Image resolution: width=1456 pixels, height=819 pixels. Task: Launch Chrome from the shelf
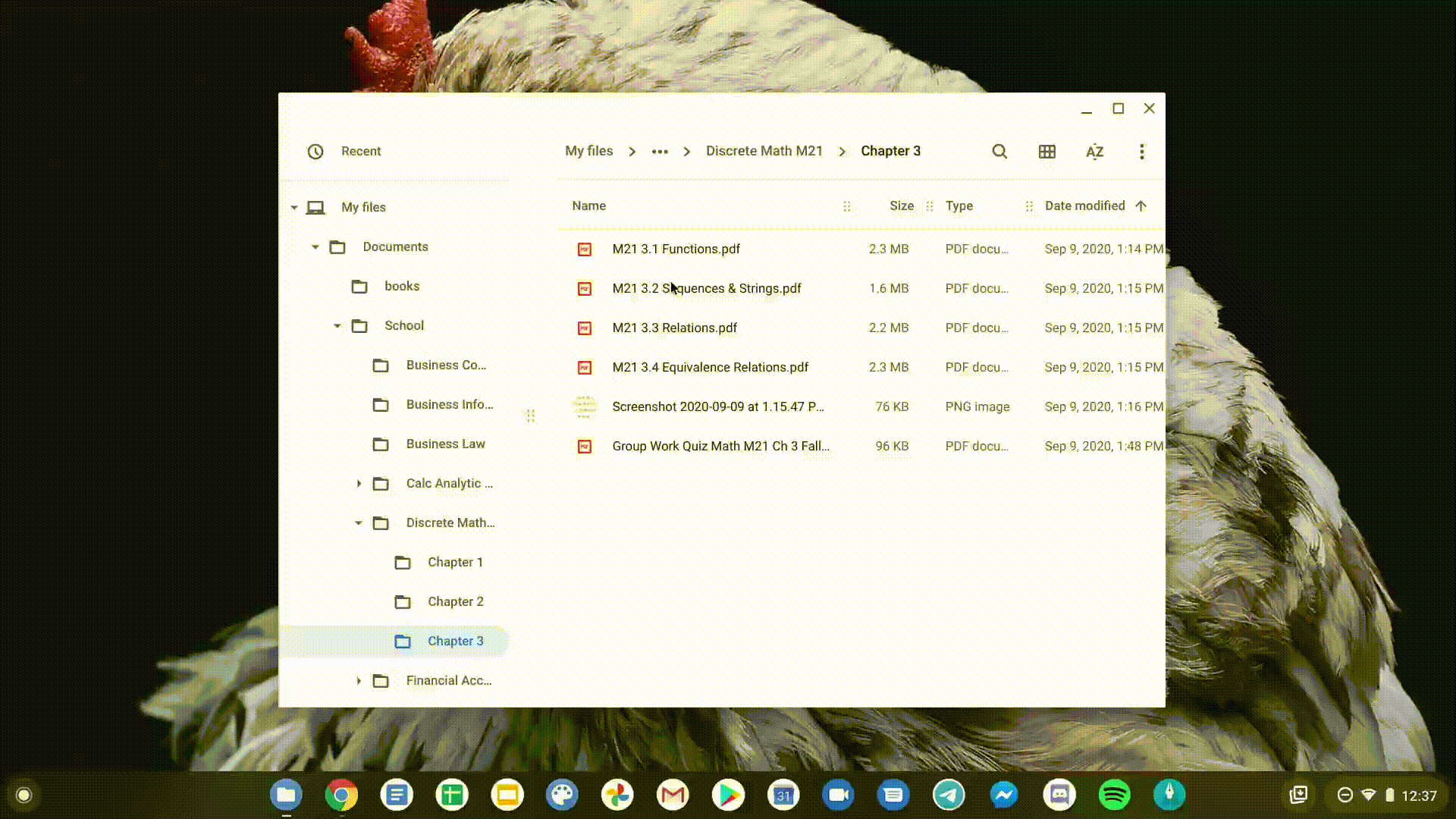pos(341,795)
